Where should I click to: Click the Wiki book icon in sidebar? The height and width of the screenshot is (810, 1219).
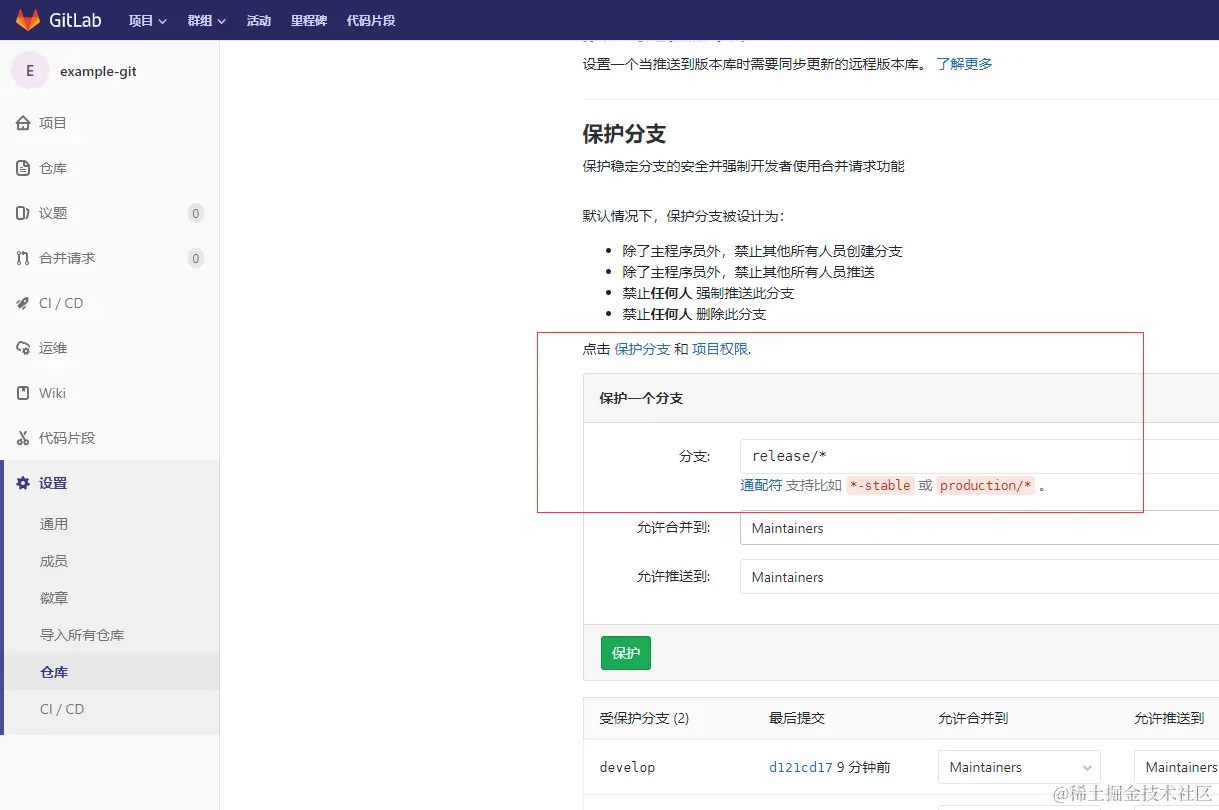[x=23, y=393]
